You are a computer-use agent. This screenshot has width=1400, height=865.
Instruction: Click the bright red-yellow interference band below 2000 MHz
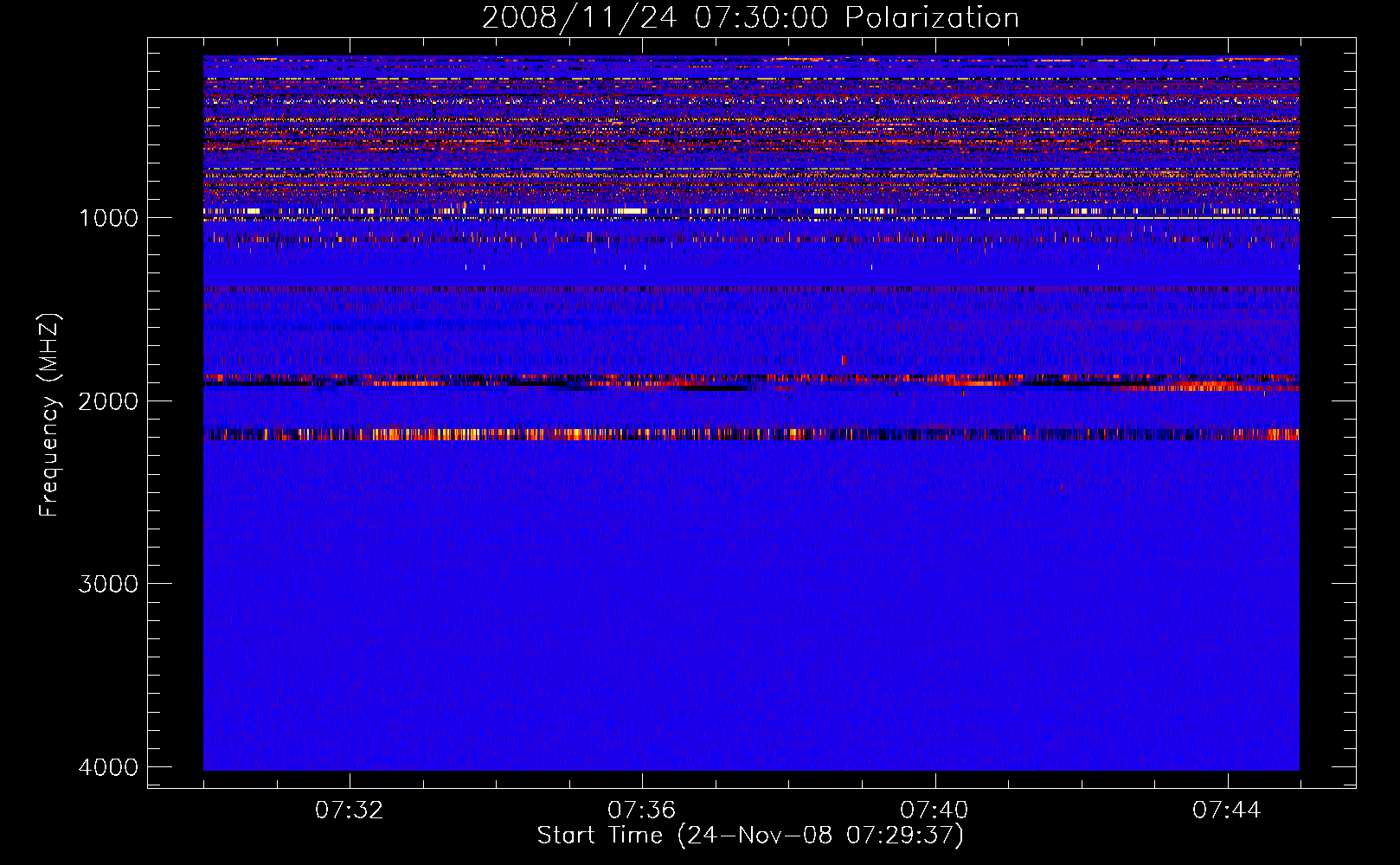[x=751, y=434]
